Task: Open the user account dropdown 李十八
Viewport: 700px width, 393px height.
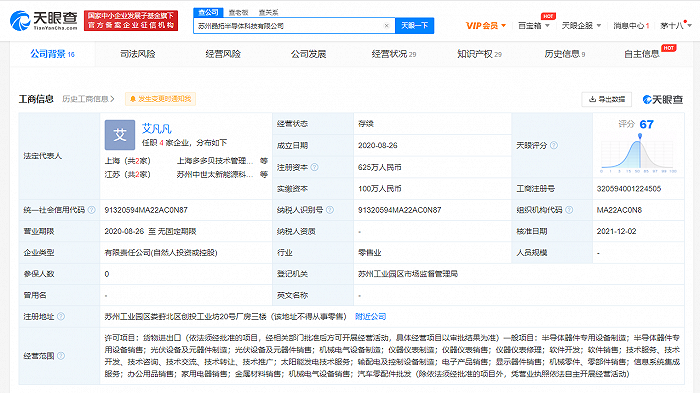Action: [675, 26]
